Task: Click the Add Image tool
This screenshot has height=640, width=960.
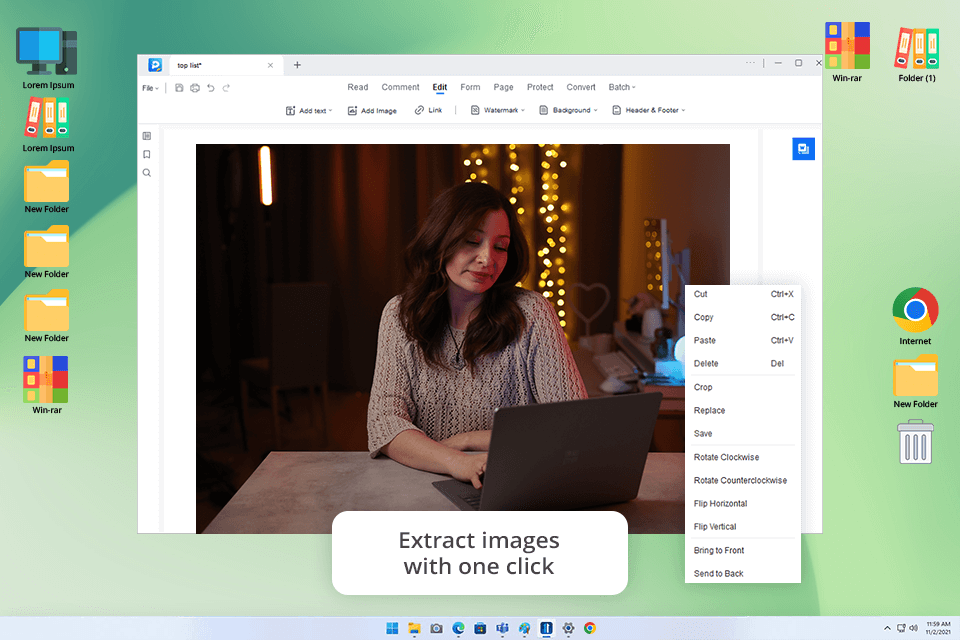Action: pos(372,110)
